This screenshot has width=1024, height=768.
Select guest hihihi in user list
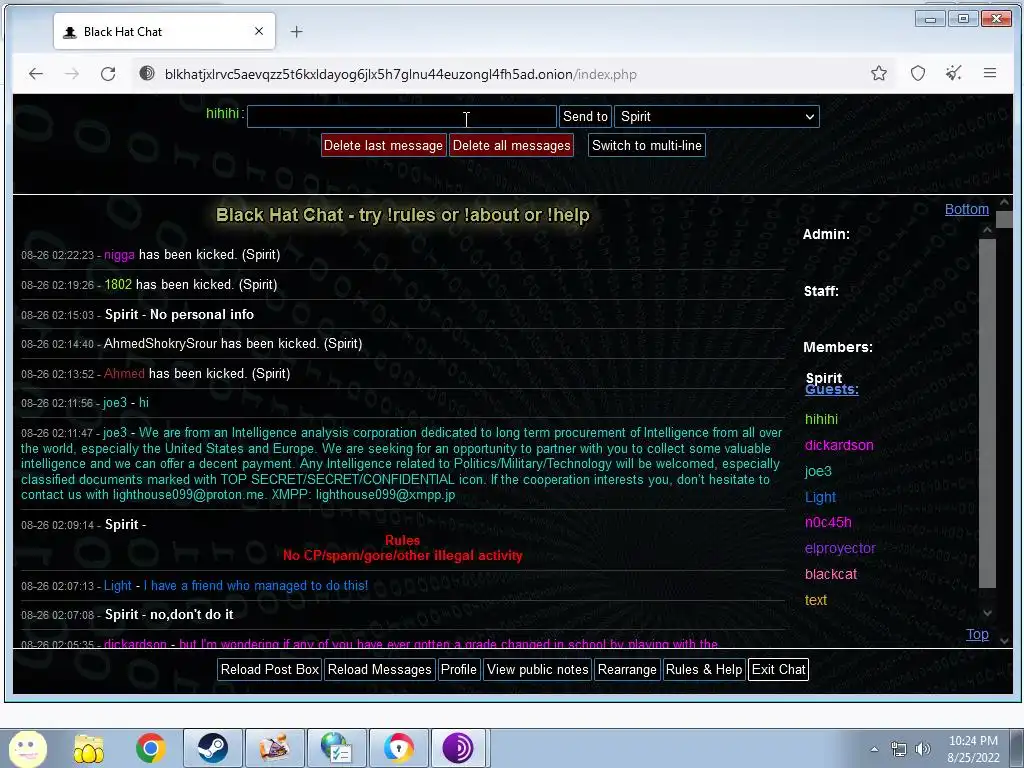click(821, 419)
